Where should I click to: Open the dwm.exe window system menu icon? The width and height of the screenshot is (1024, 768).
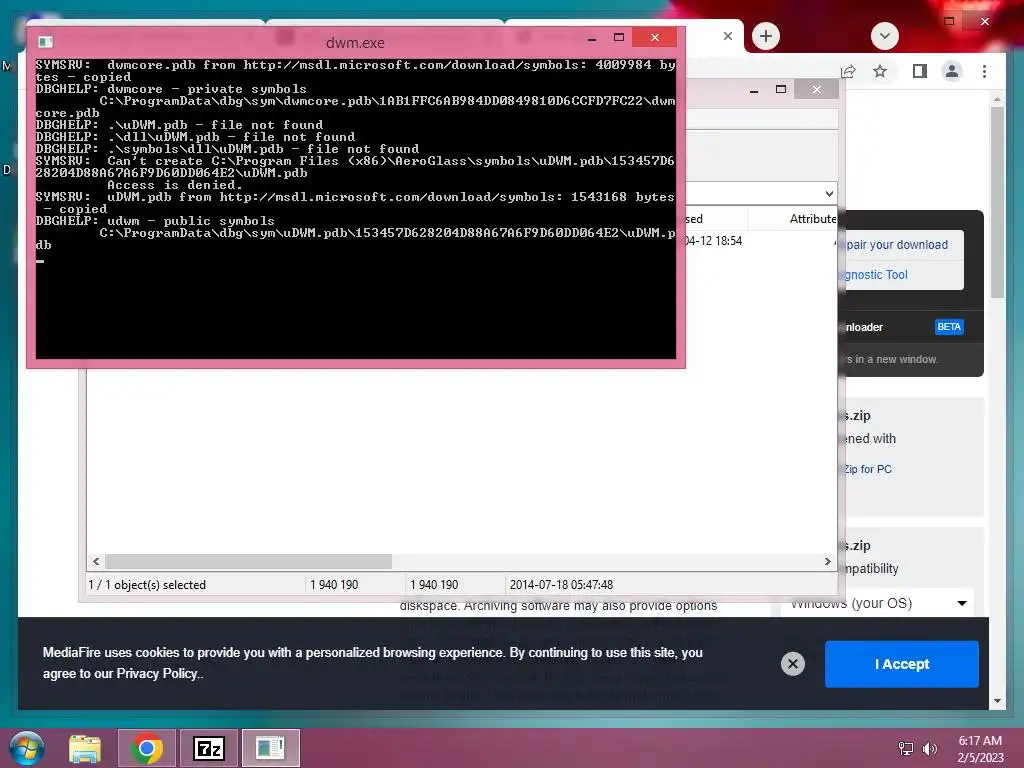pos(45,42)
